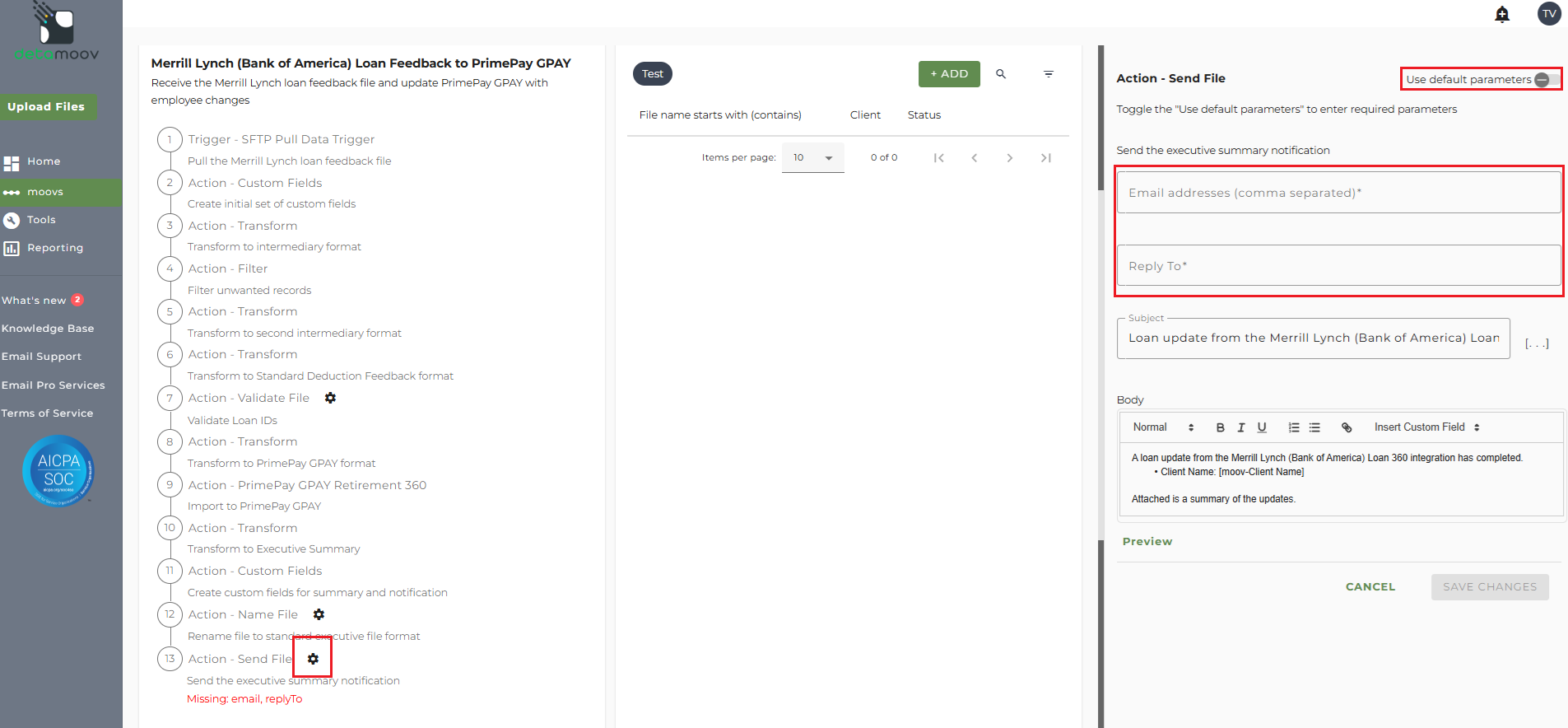Click SAVE CHANGES button
The image size is (1568, 728).
pos(1490,587)
